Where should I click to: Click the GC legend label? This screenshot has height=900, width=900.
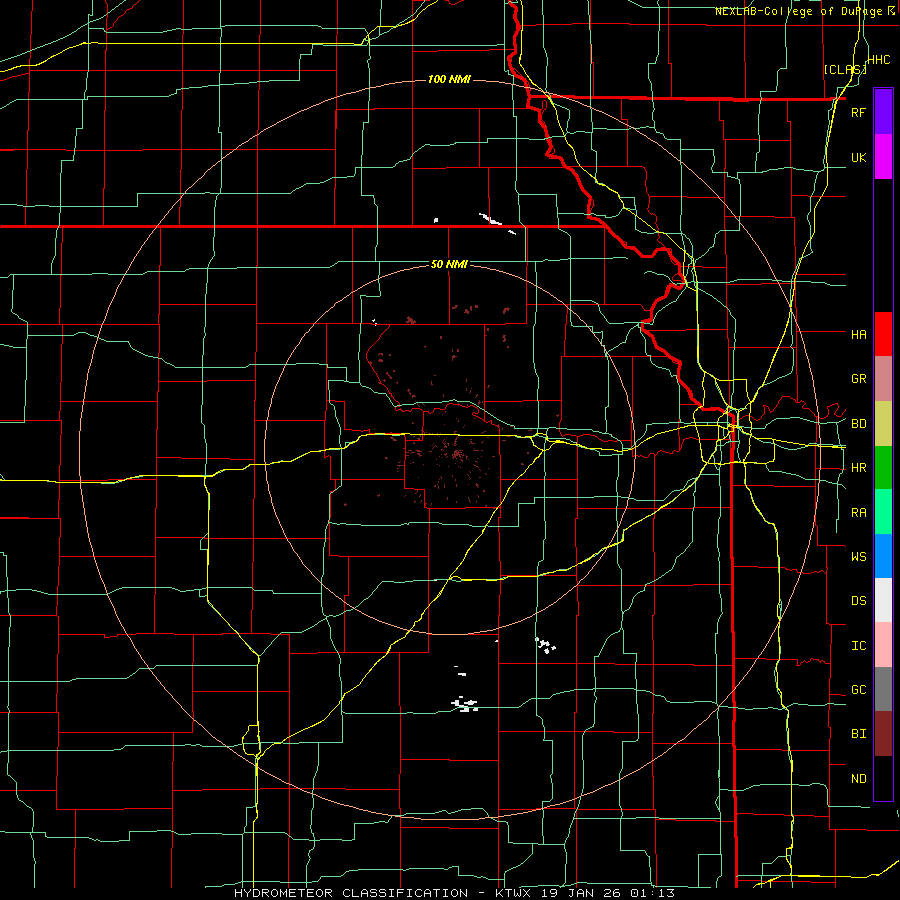point(858,689)
